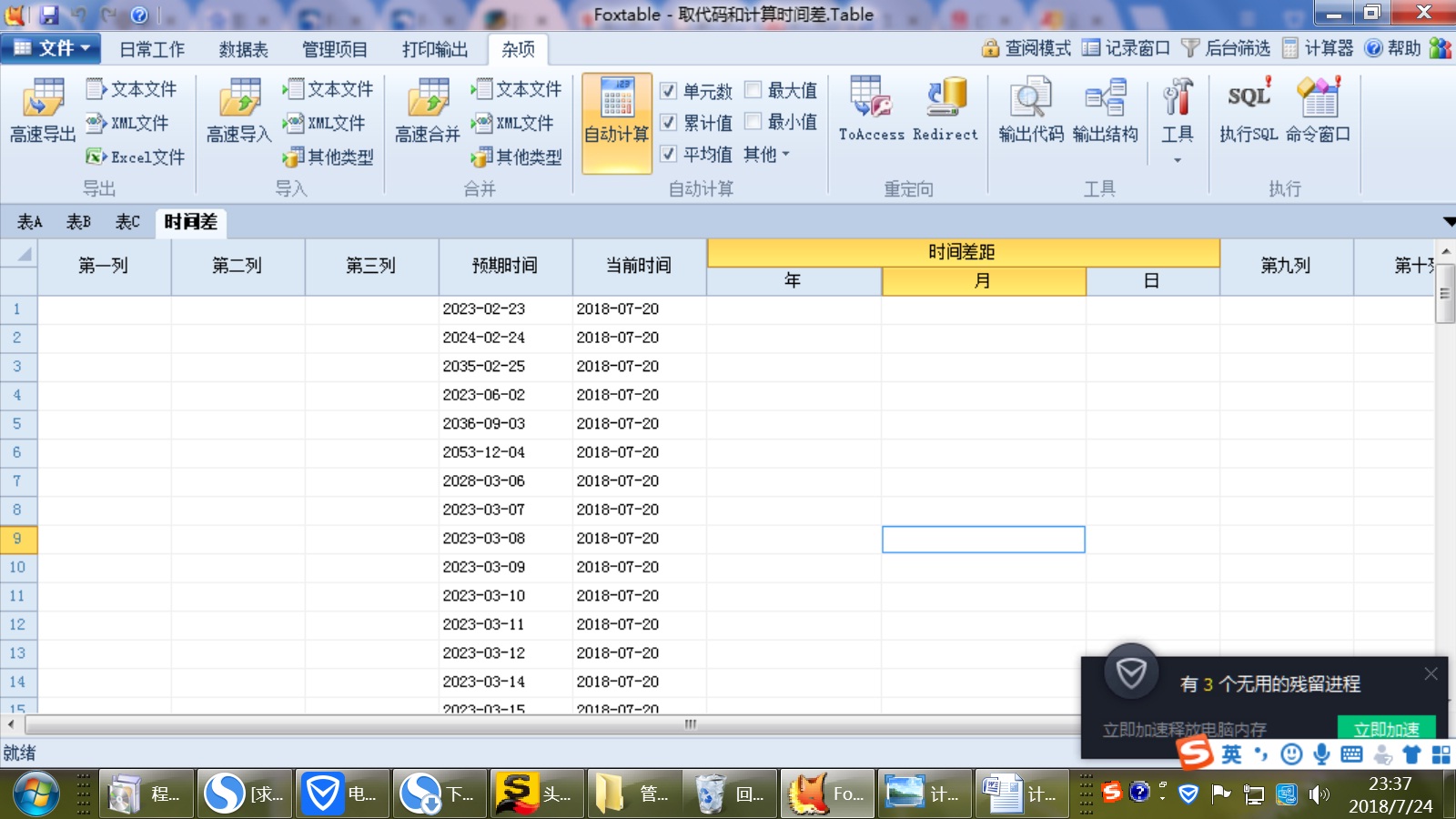Switch to 管理项目 ribbon tab
The image size is (1456, 819).
click(335, 49)
